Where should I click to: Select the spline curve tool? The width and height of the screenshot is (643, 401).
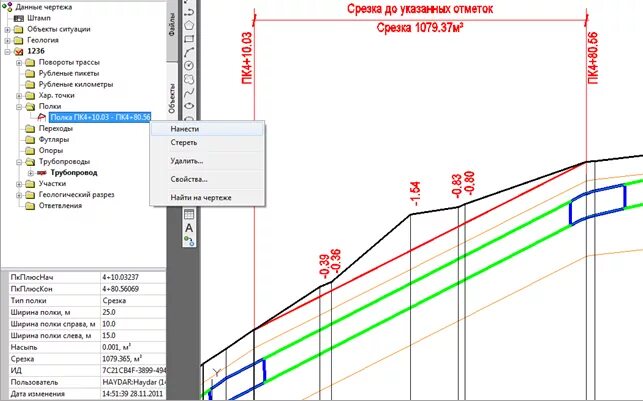189,93
